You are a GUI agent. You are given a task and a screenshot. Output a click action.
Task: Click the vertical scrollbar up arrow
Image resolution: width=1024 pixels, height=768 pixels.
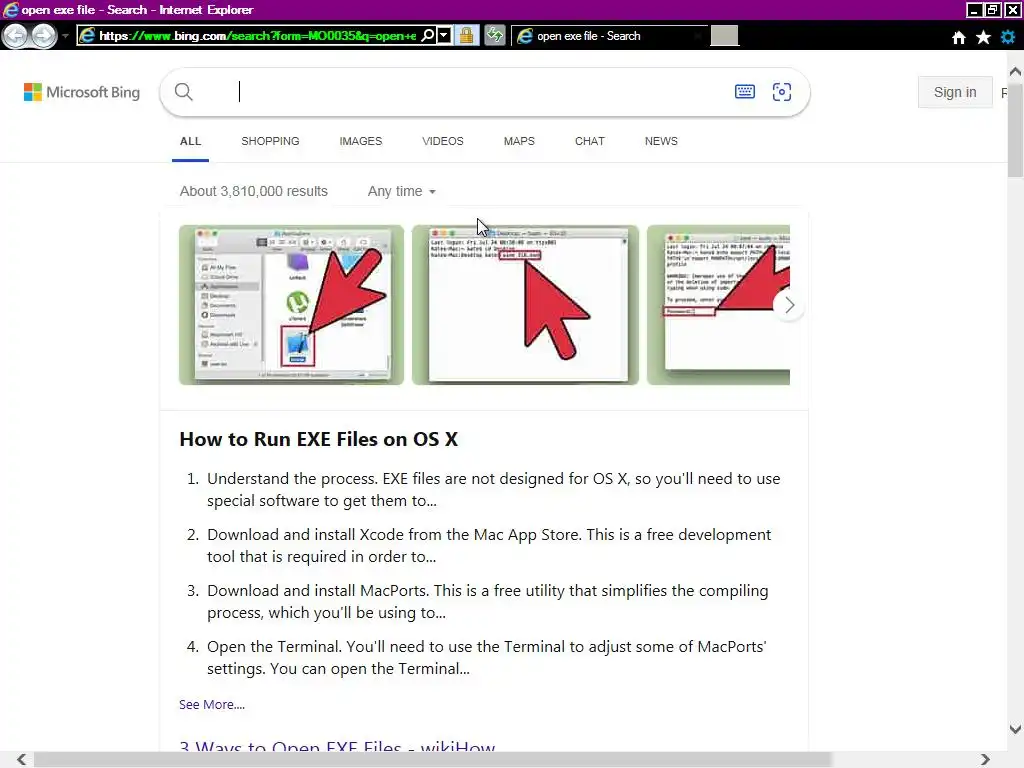[x=1015, y=71]
